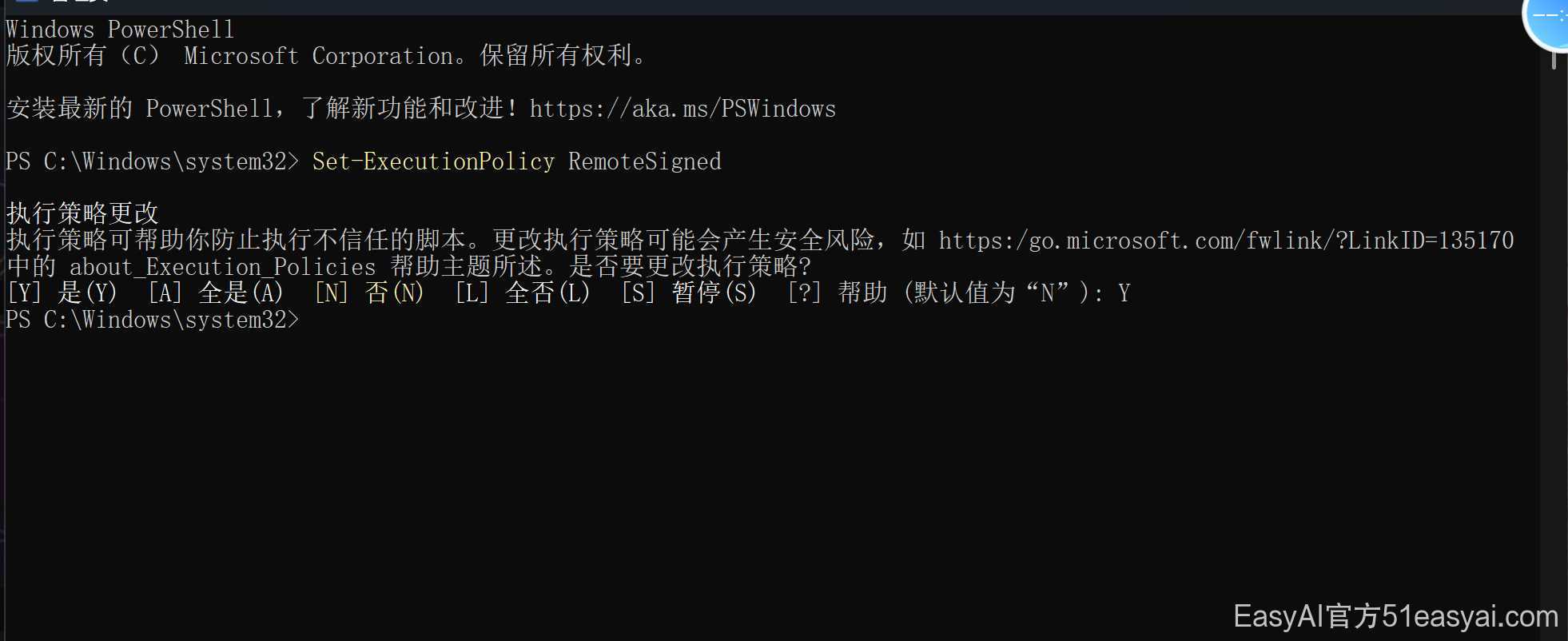Click the 执行策略更改 heading
This screenshot has width=1568, height=641.
click(82, 213)
